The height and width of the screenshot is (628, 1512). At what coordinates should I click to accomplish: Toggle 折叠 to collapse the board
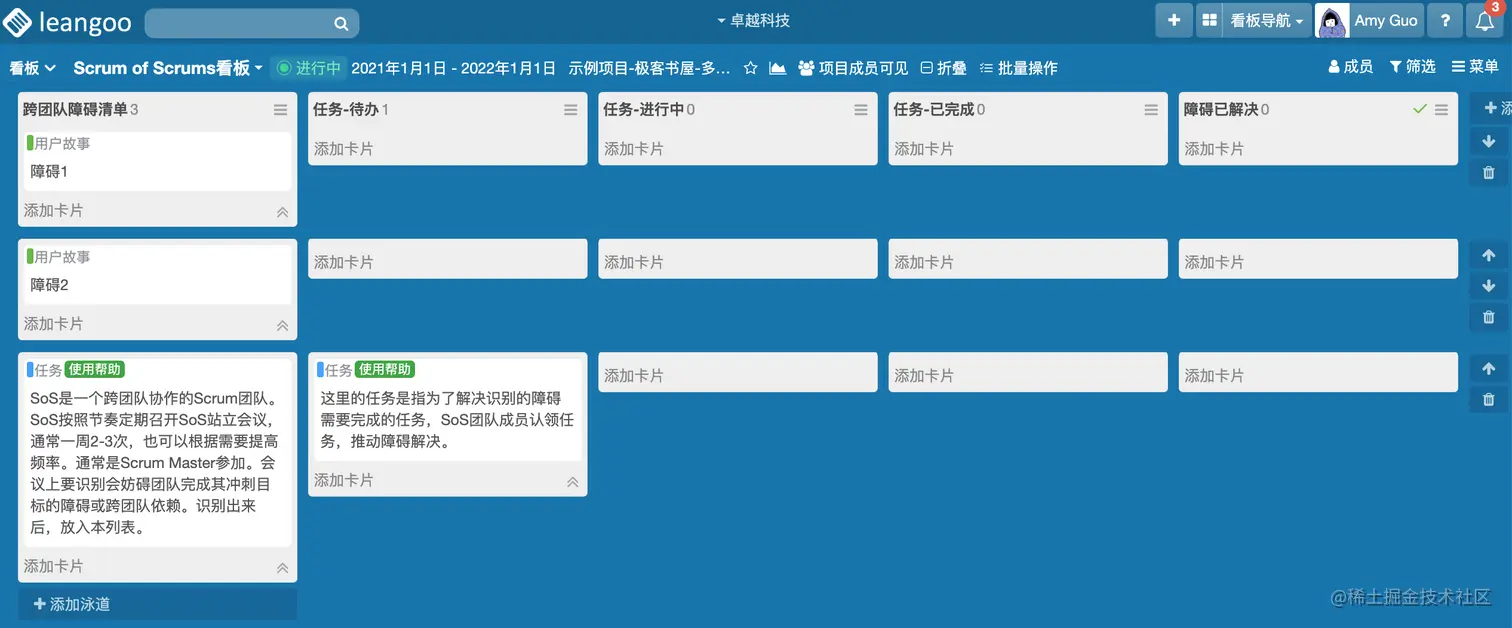click(943, 68)
